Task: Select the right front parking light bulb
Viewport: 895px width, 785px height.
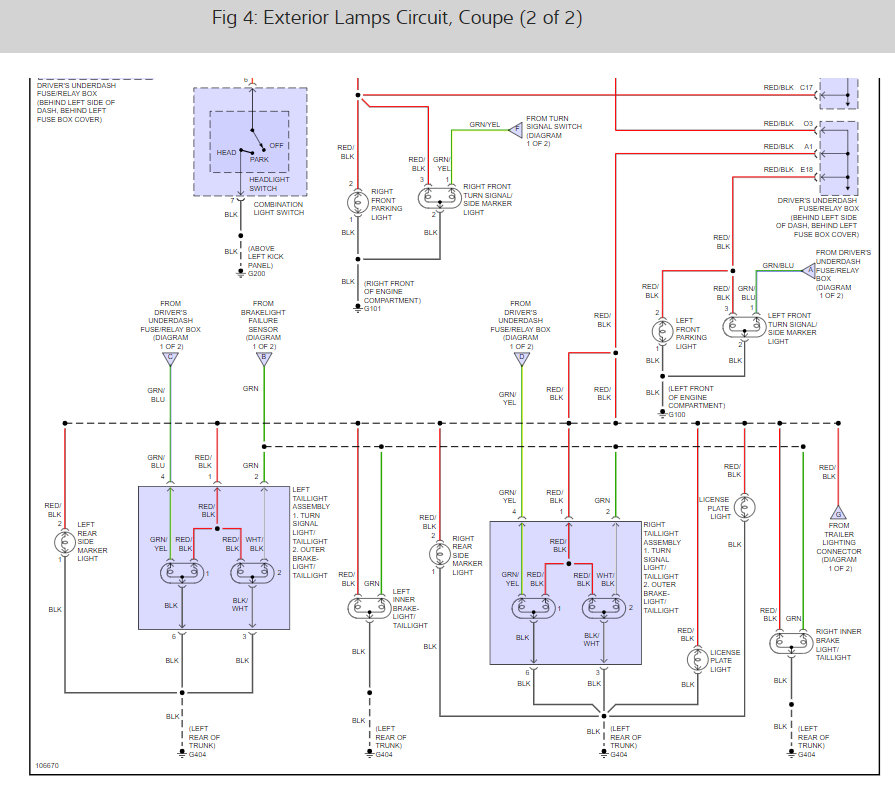Action: (x=358, y=203)
